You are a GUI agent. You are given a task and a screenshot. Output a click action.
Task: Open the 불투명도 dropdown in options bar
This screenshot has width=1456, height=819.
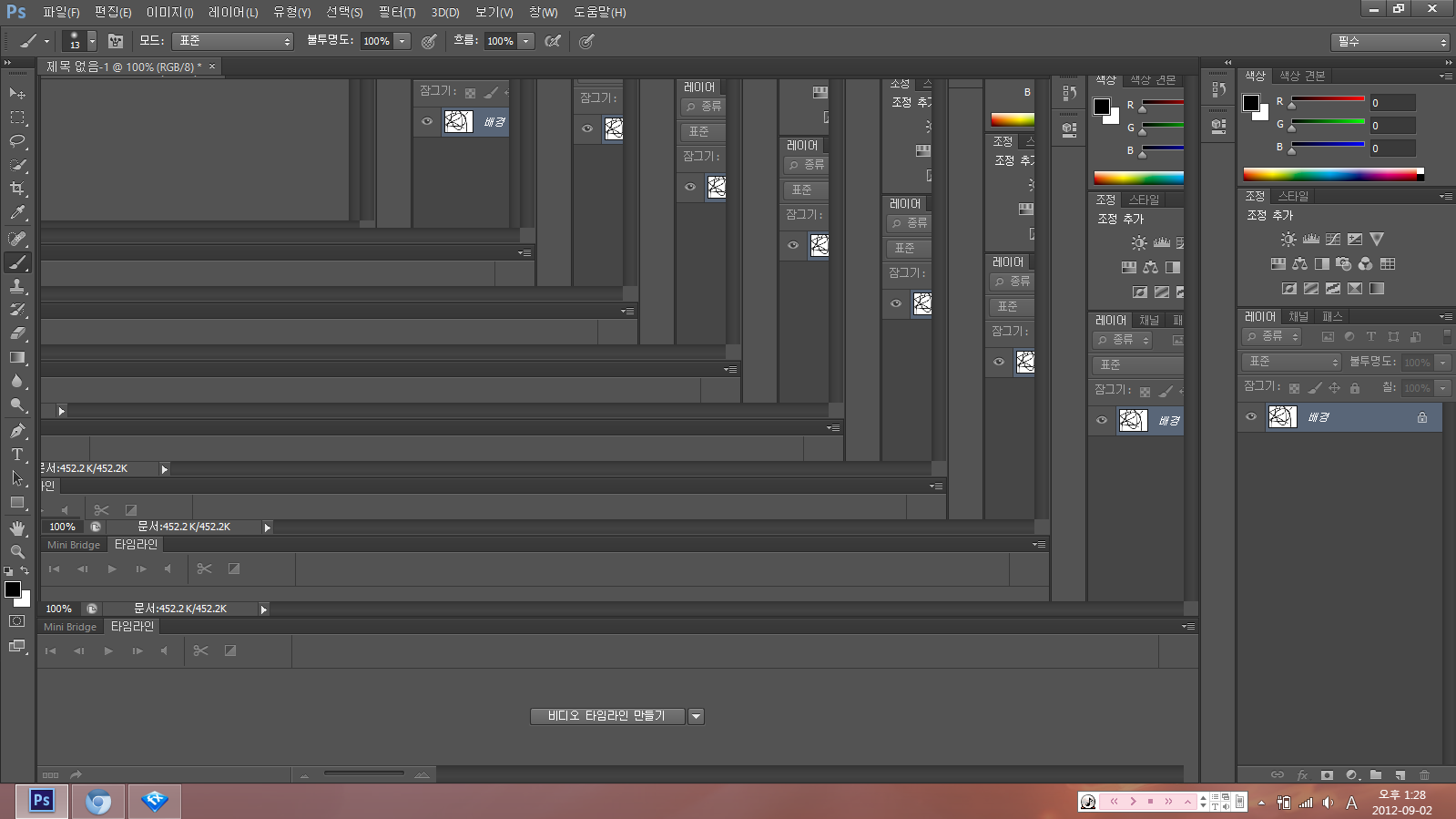(x=402, y=41)
